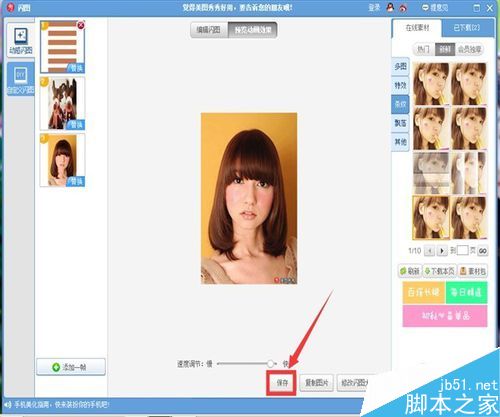Screen dimensions: 500x417
Task: Pick the vertical-blinds effect
Action: [x=469, y=173]
